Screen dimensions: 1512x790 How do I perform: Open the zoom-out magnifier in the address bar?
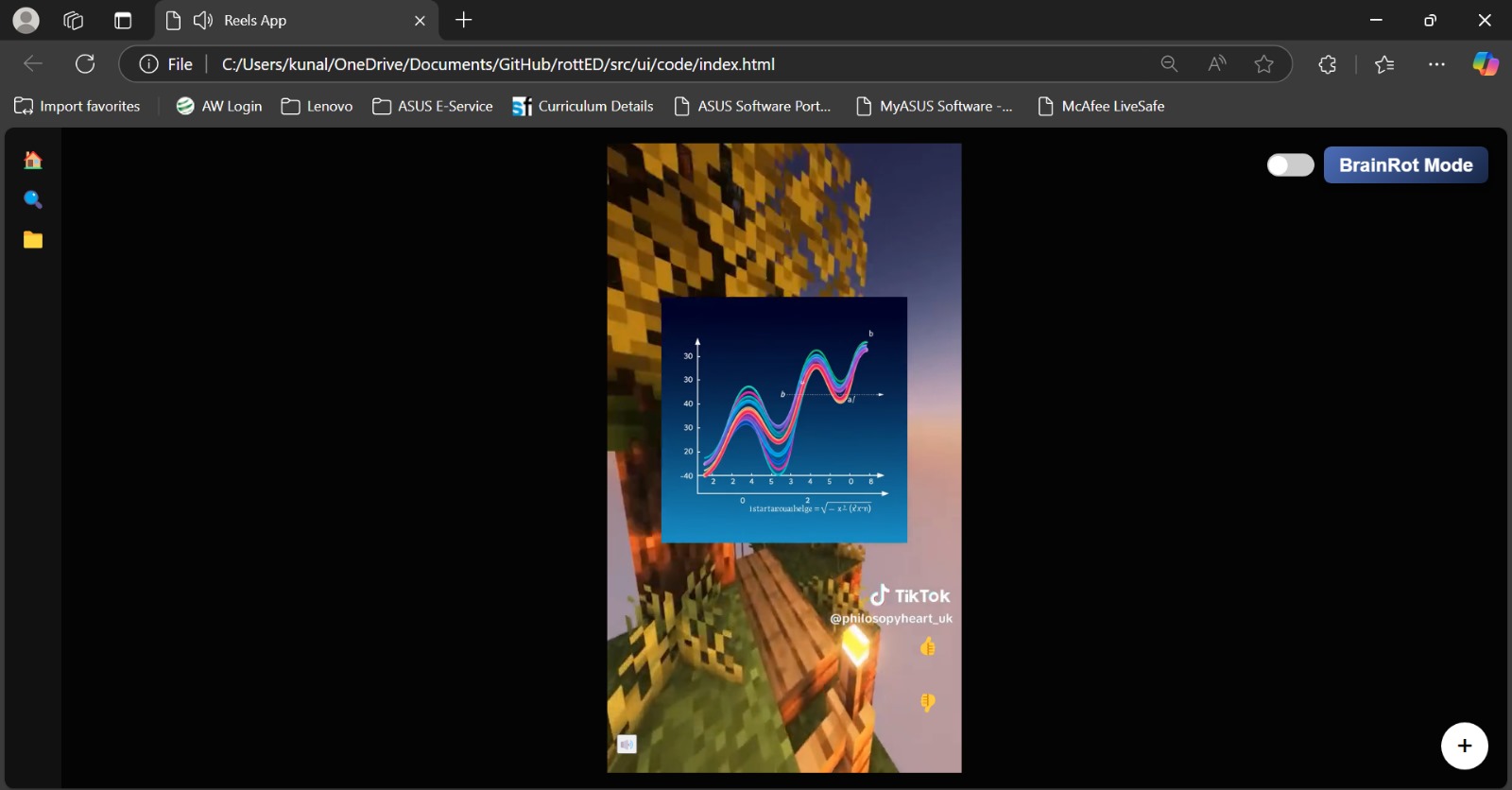click(1169, 64)
